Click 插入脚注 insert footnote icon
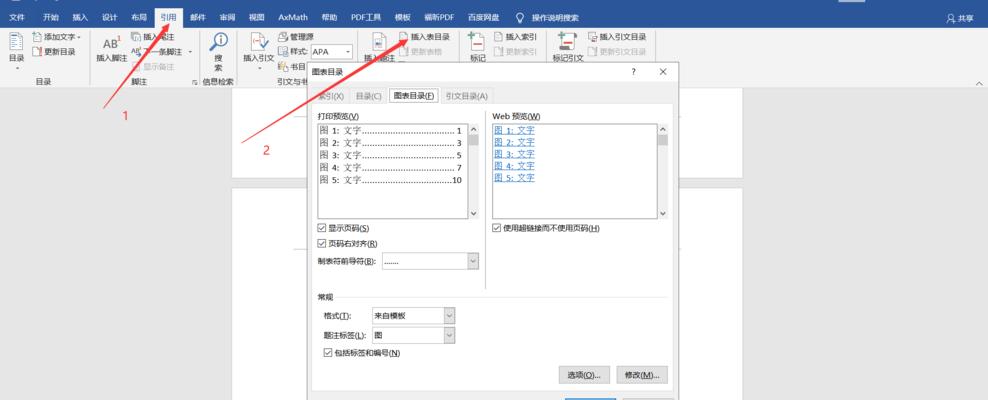The height and width of the screenshot is (400, 988). (112, 43)
